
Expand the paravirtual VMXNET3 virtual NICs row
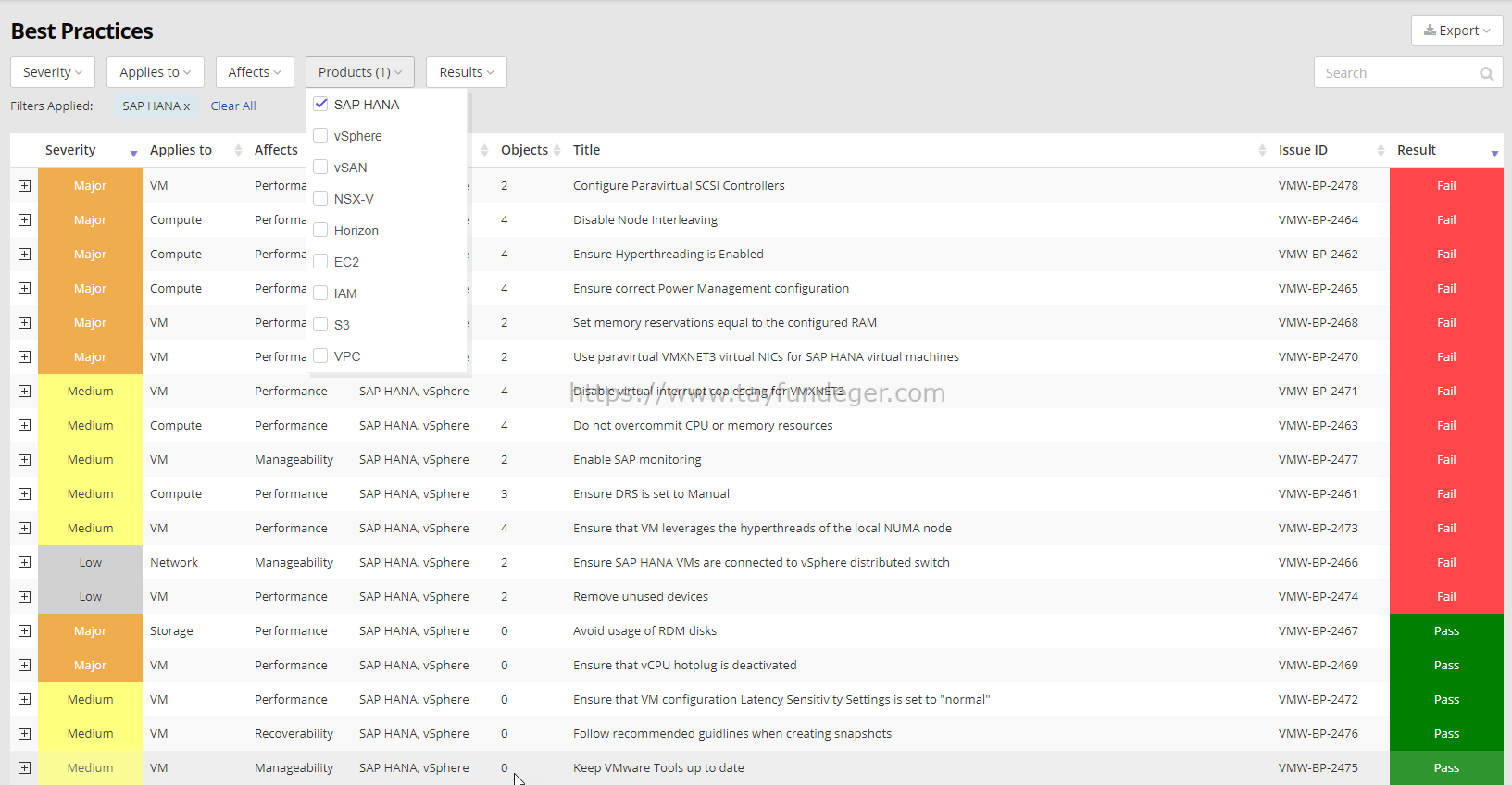pyautogui.click(x=24, y=356)
